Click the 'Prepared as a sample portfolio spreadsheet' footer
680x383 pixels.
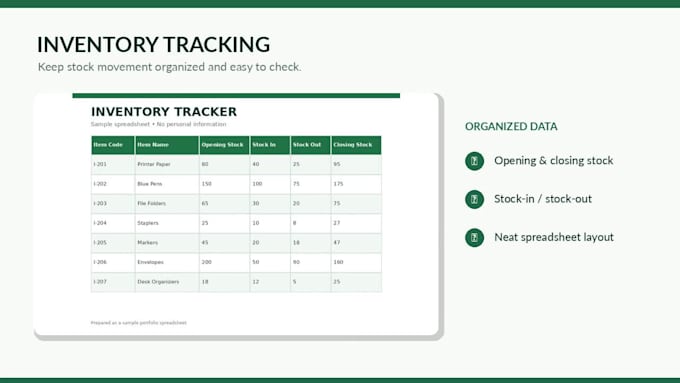tap(139, 323)
